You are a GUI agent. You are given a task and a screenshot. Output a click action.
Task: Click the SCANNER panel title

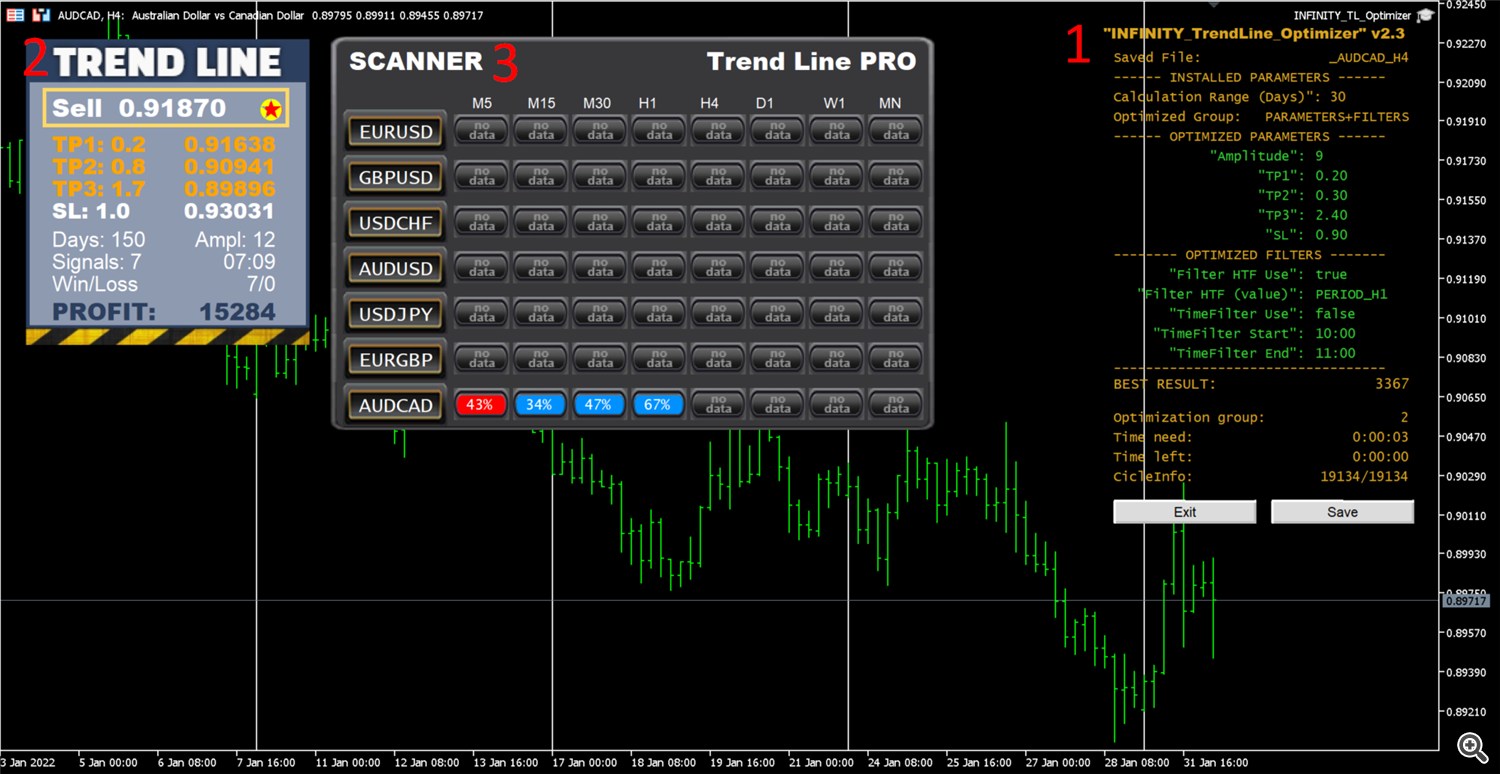click(416, 62)
